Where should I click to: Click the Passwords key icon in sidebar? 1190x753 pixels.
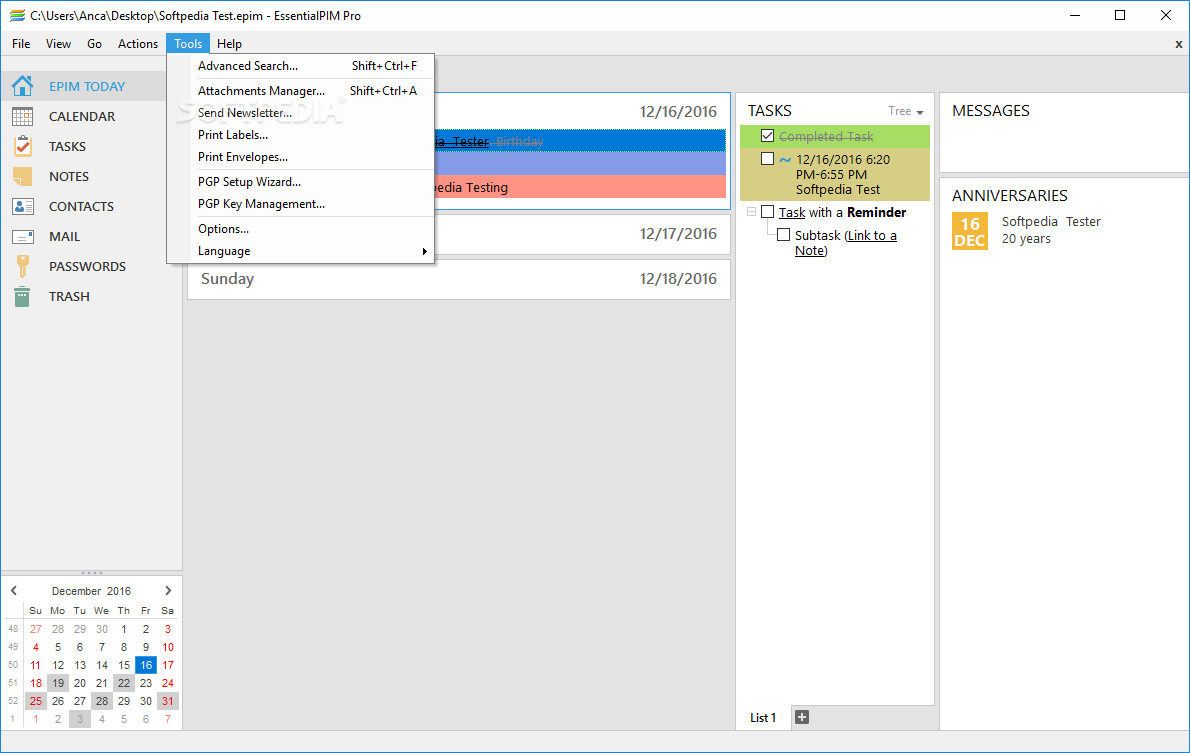(x=22, y=266)
